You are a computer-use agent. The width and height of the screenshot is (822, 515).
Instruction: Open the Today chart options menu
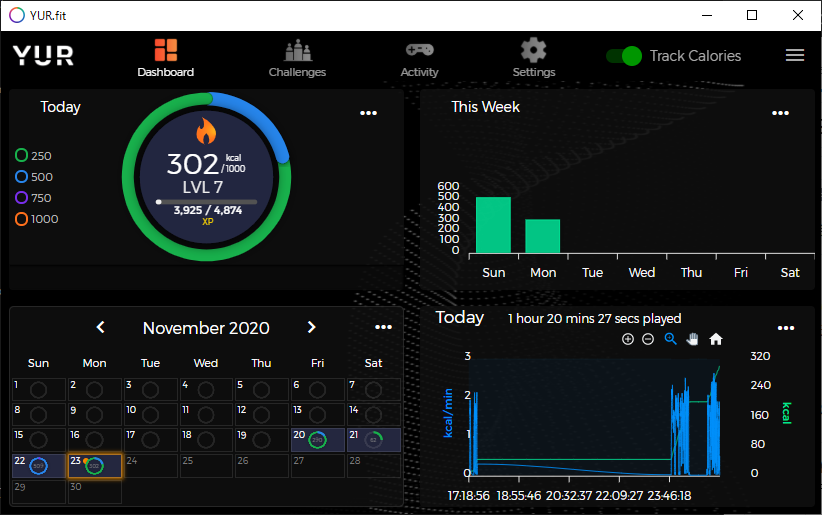click(785, 328)
